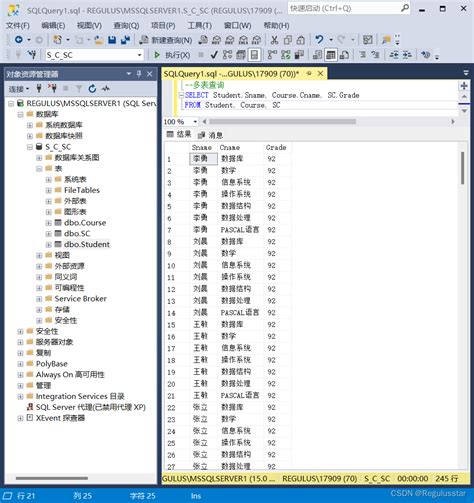Viewport: 474px width, 503px height.
Task: Click the 执行(X) execute button
Action: pos(172,55)
